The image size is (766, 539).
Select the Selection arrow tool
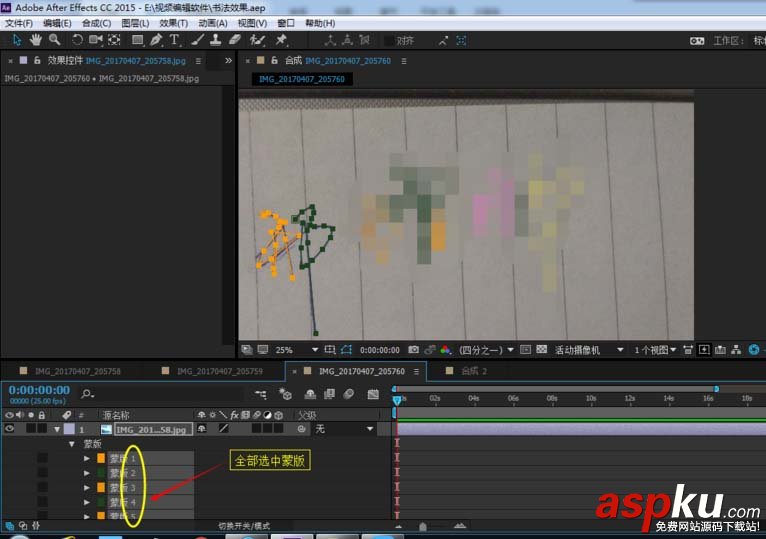[x=17, y=40]
